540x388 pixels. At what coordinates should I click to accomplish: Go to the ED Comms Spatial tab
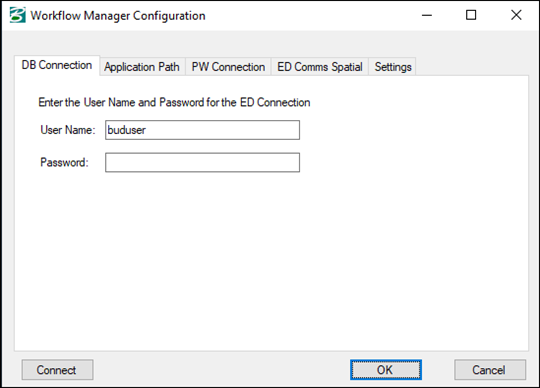[320, 67]
